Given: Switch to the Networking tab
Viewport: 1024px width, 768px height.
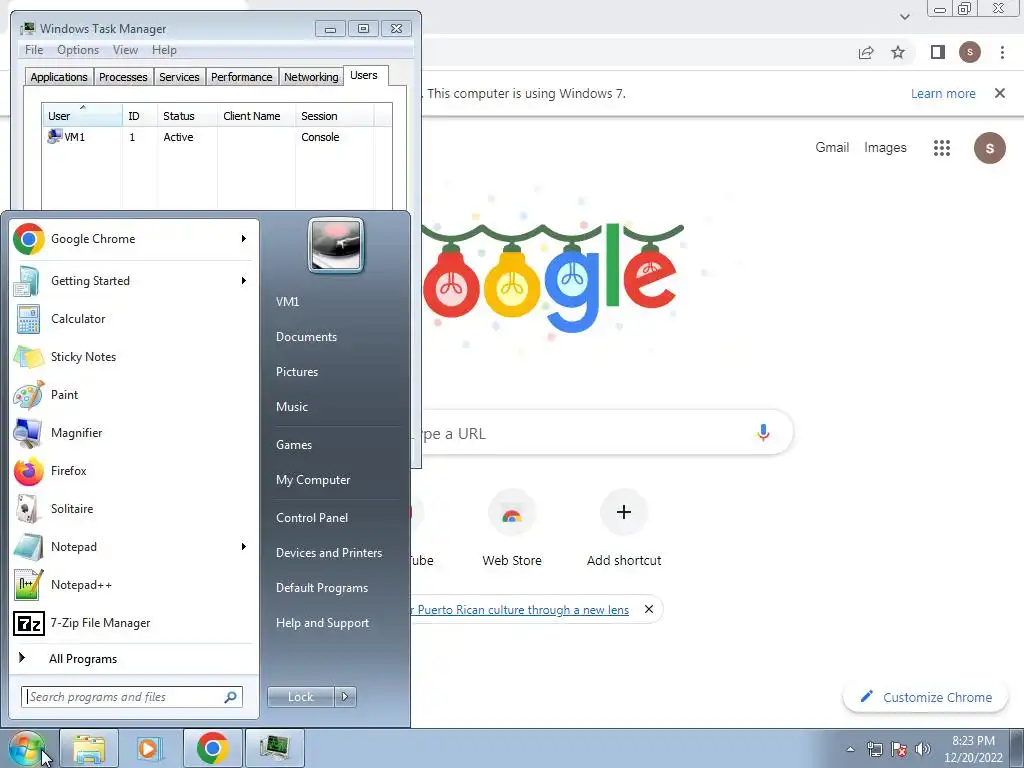Looking at the screenshot, I should [x=311, y=77].
